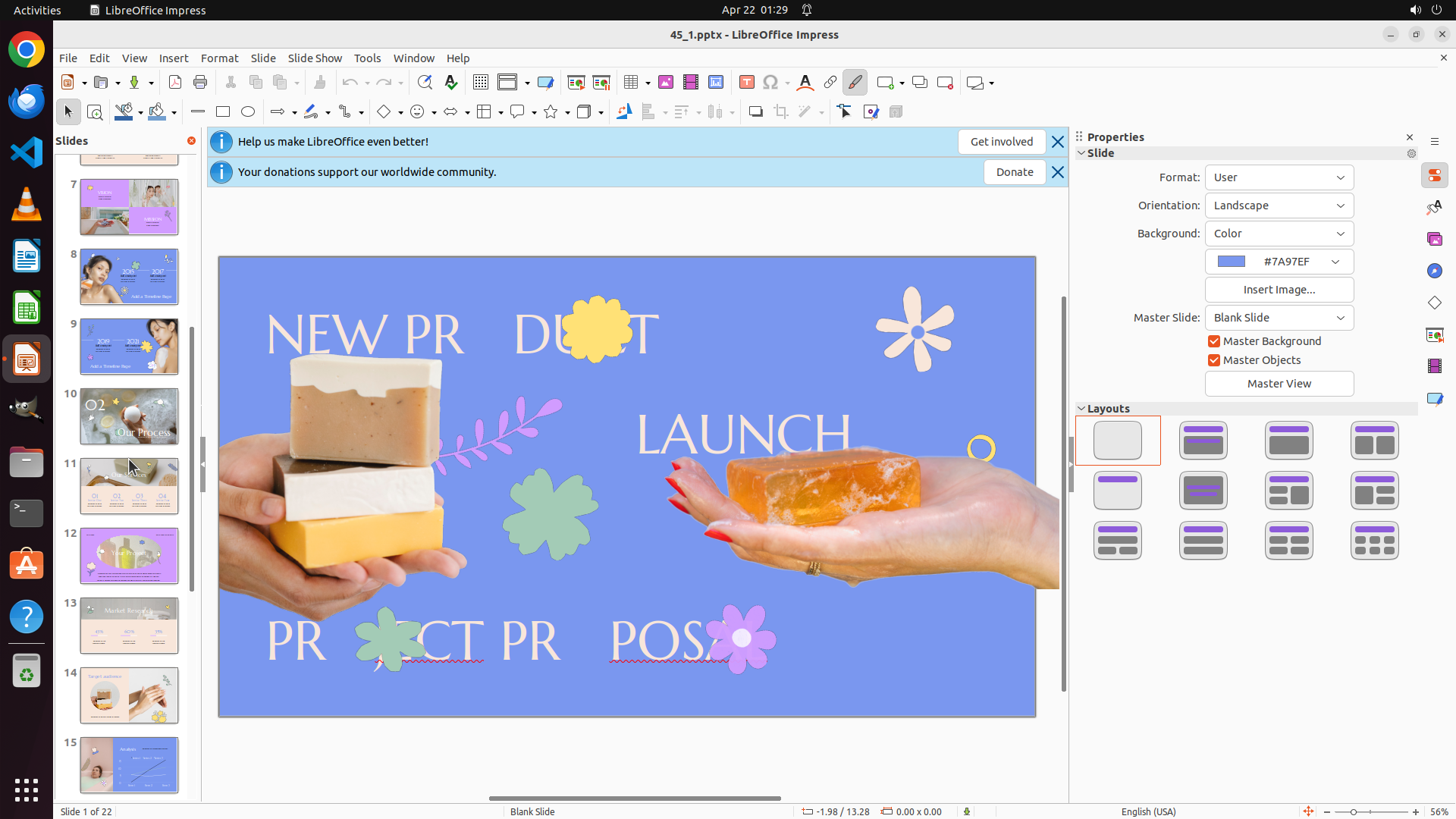This screenshot has width=1456, height=819.
Task: Open the Navigator sidebar panel icon
Action: (1434, 271)
